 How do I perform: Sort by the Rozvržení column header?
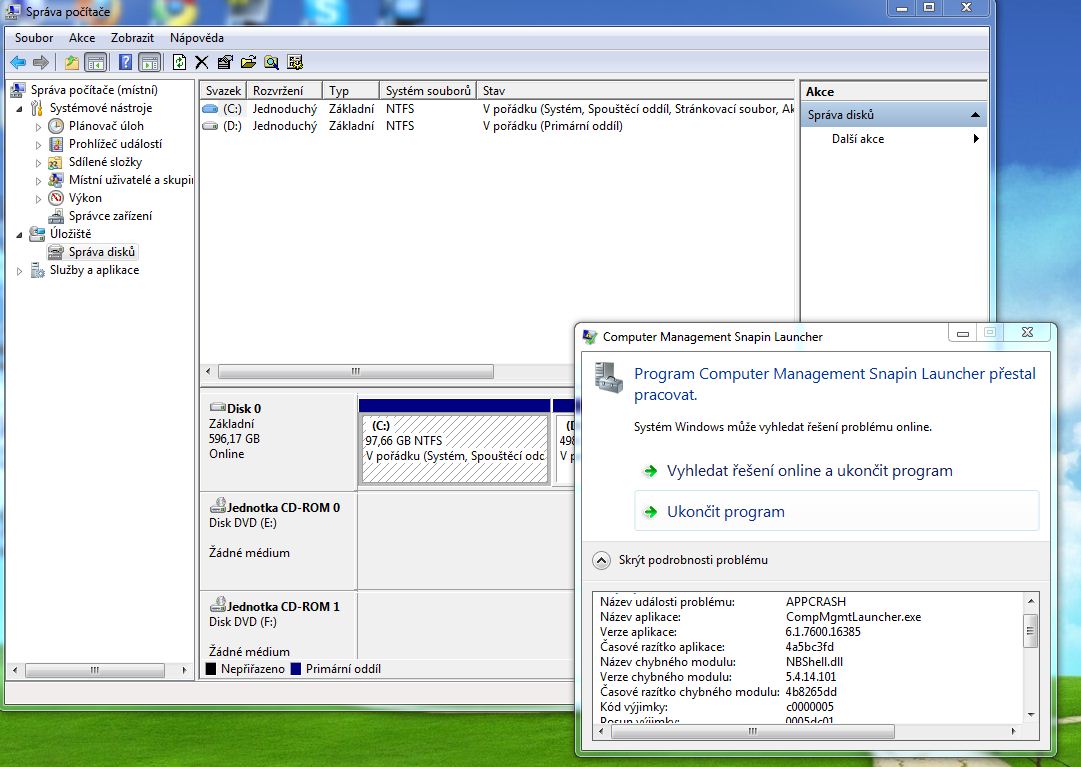285,90
